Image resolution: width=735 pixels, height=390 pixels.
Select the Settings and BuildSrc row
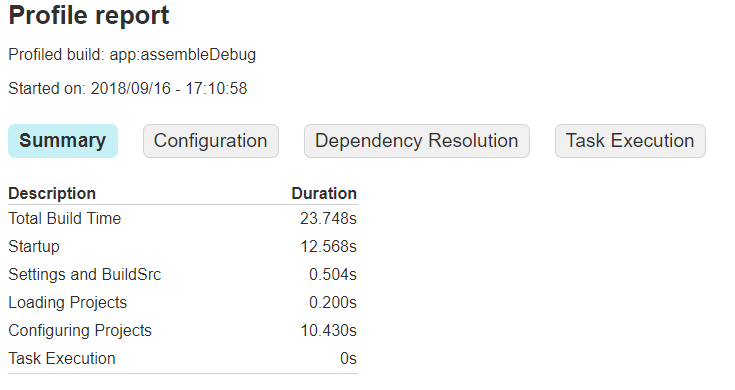pyautogui.click(x=183, y=274)
